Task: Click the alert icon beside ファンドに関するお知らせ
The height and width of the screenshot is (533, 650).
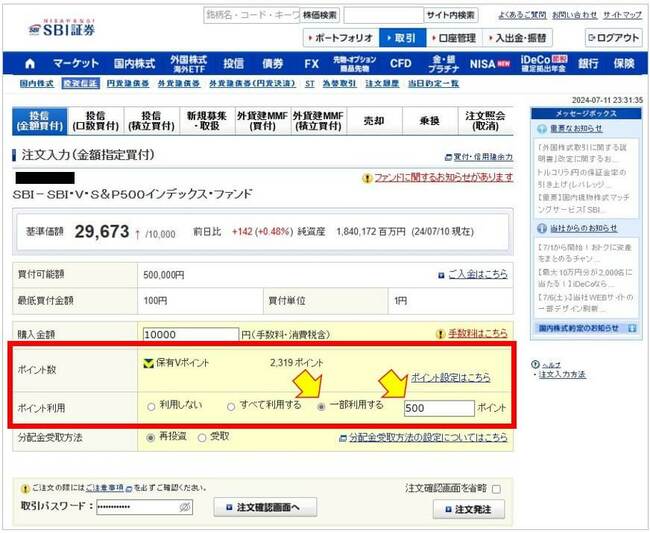Action: point(367,178)
